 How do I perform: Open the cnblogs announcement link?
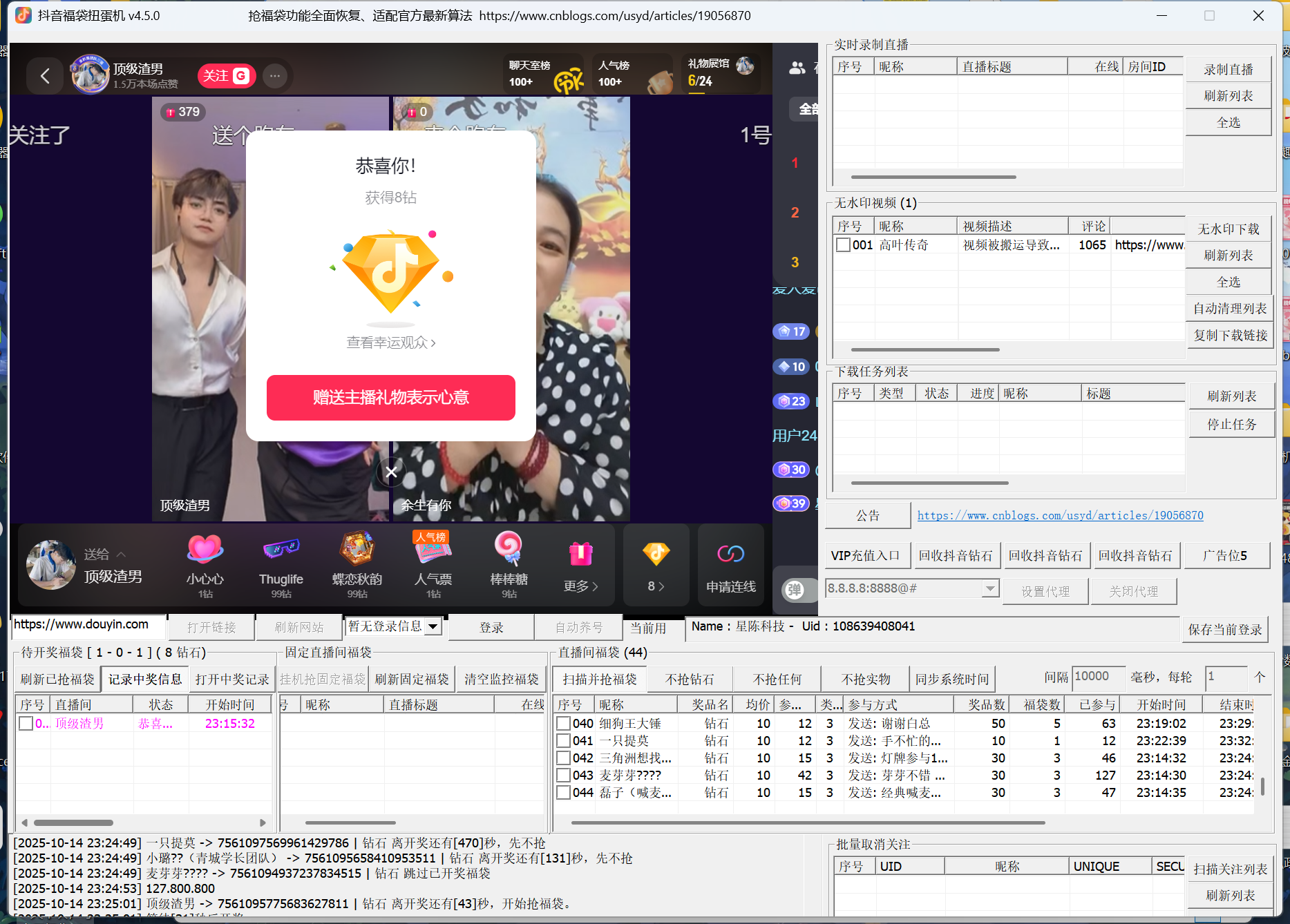pyautogui.click(x=1060, y=515)
